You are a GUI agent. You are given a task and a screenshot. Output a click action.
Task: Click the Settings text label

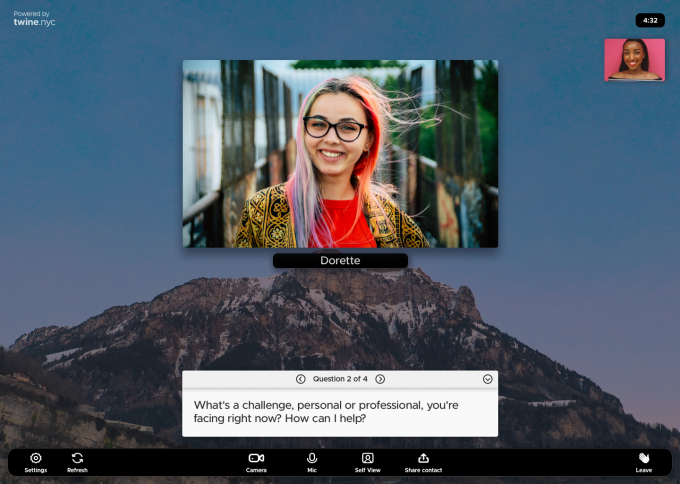[36, 470]
